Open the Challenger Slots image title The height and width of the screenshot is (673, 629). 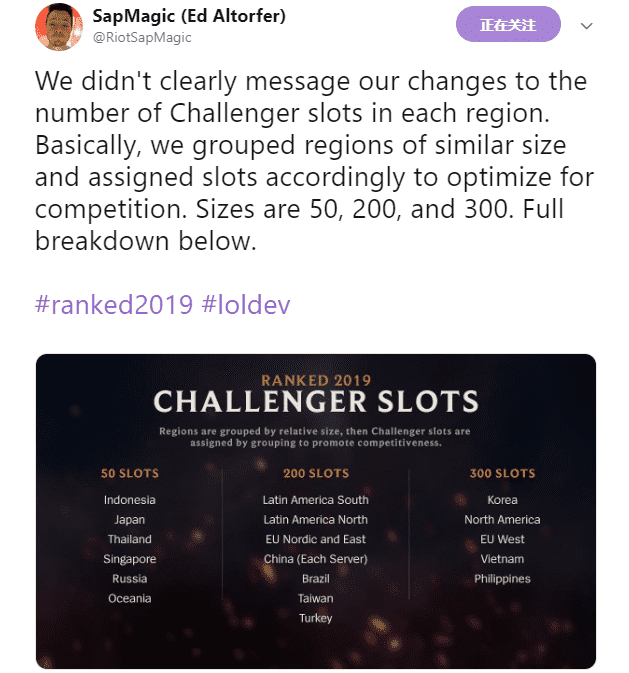point(316,401)
